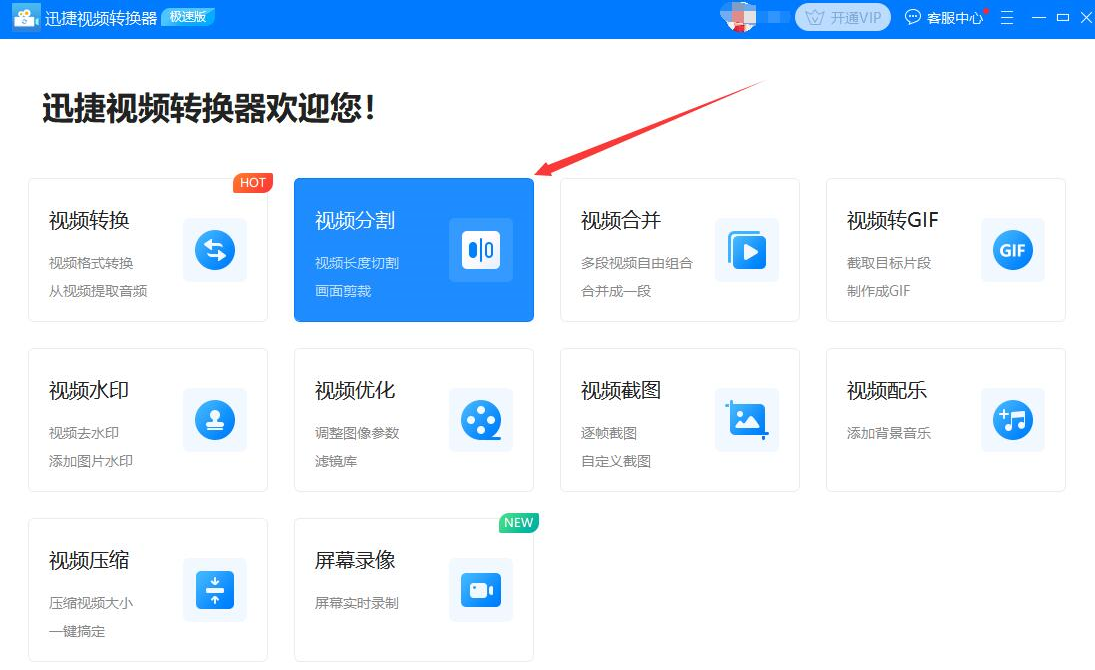Viewport: 1095px width, 670px height.
Task: Click the round GIF icon
Action: pyautogui.click(x=1013, y=250)
